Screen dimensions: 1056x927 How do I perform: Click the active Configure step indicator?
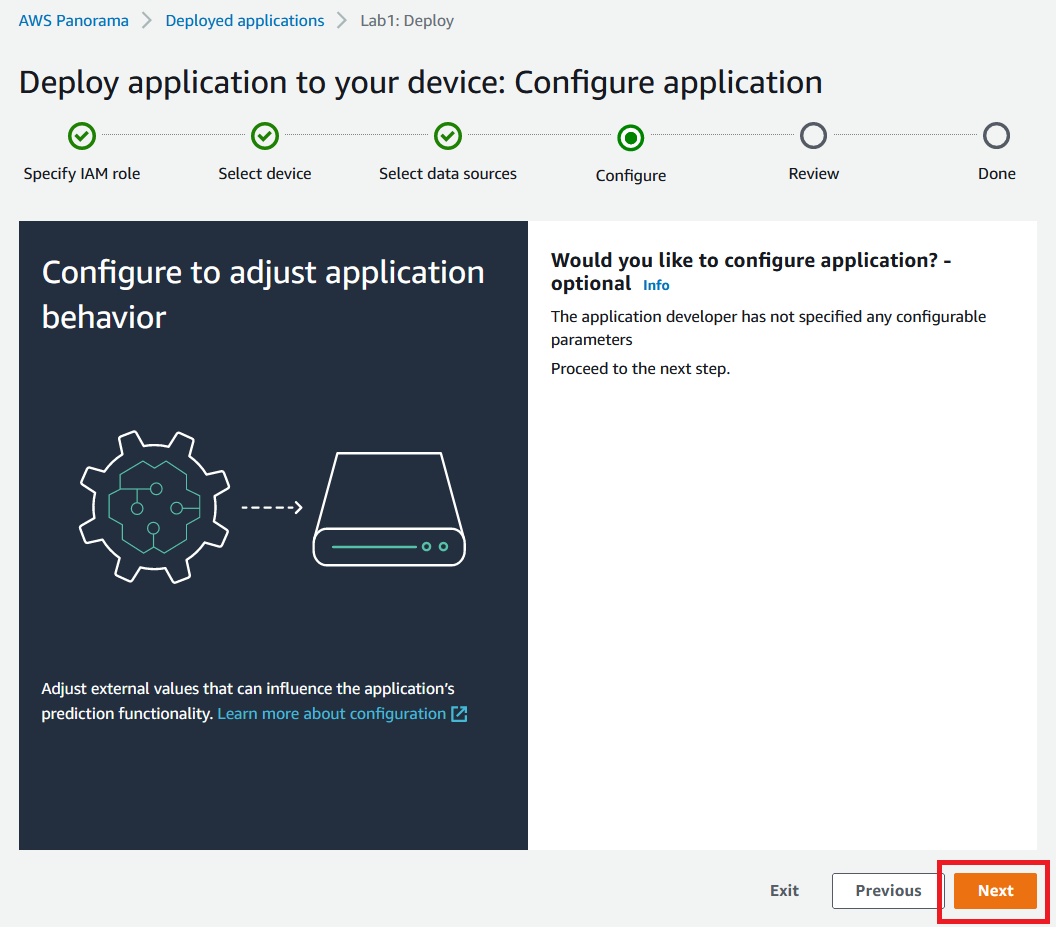630,137
